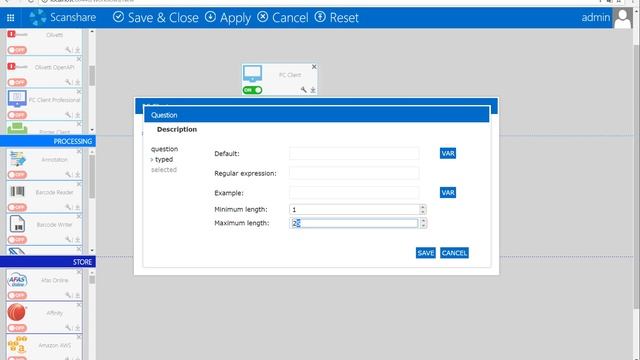640x360 pixels.
Task: Click download icon for Olivetti OpenAPI
Action: point(77,82)
